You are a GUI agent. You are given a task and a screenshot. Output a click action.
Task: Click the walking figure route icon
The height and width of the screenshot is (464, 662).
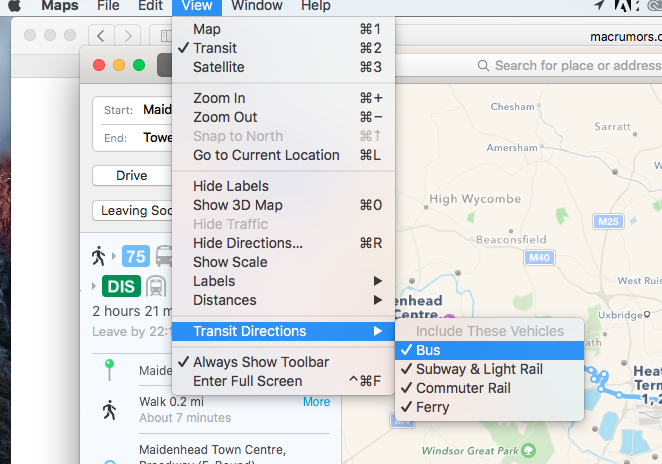click(x=98, y=256)
